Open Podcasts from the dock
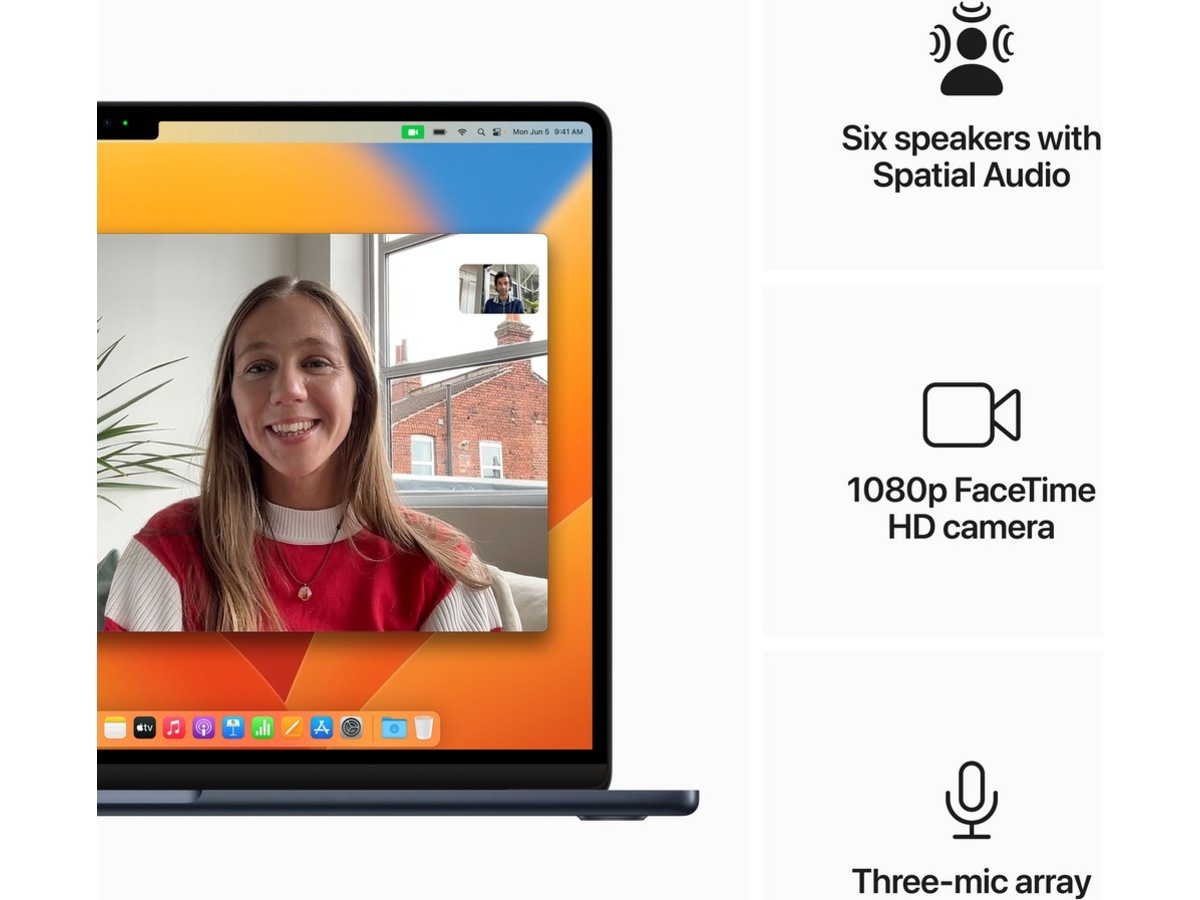This screenshot has width=1200, height=900. click(203, 728)
